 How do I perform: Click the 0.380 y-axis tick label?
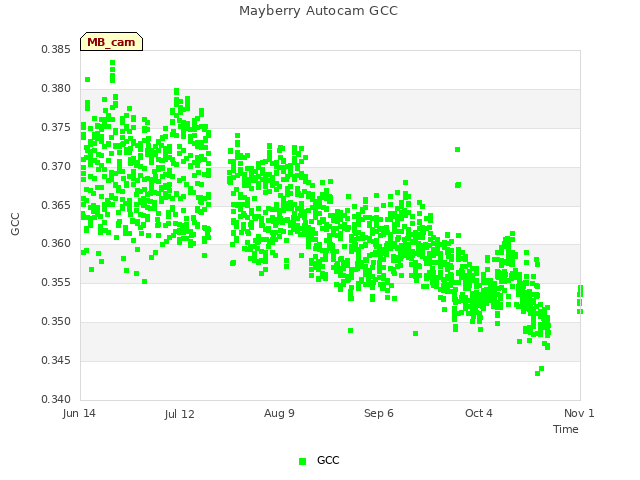pos(56,89)
